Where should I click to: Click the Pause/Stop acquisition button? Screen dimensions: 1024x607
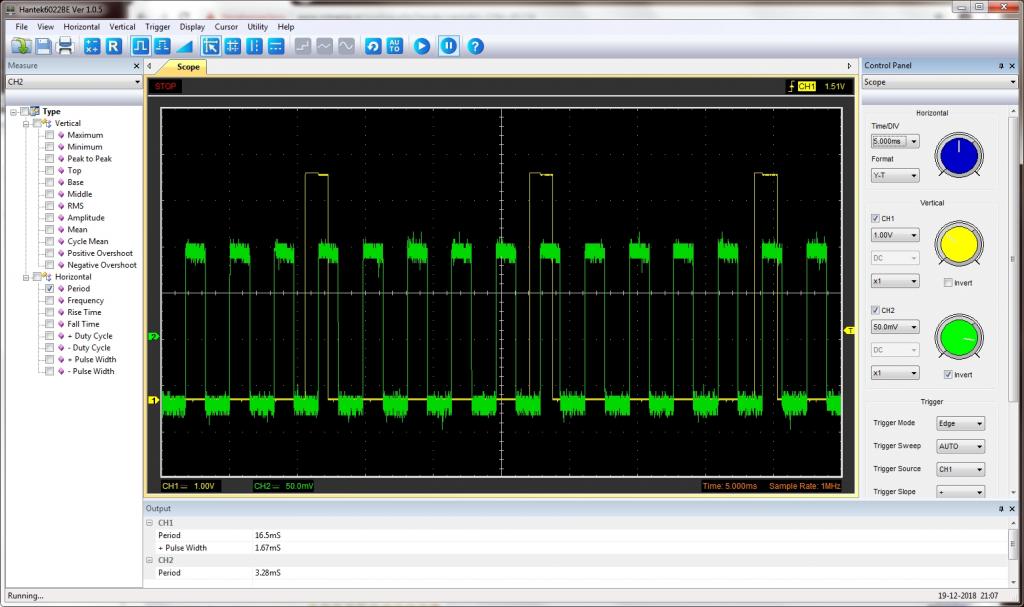click(x=449, y=46)
